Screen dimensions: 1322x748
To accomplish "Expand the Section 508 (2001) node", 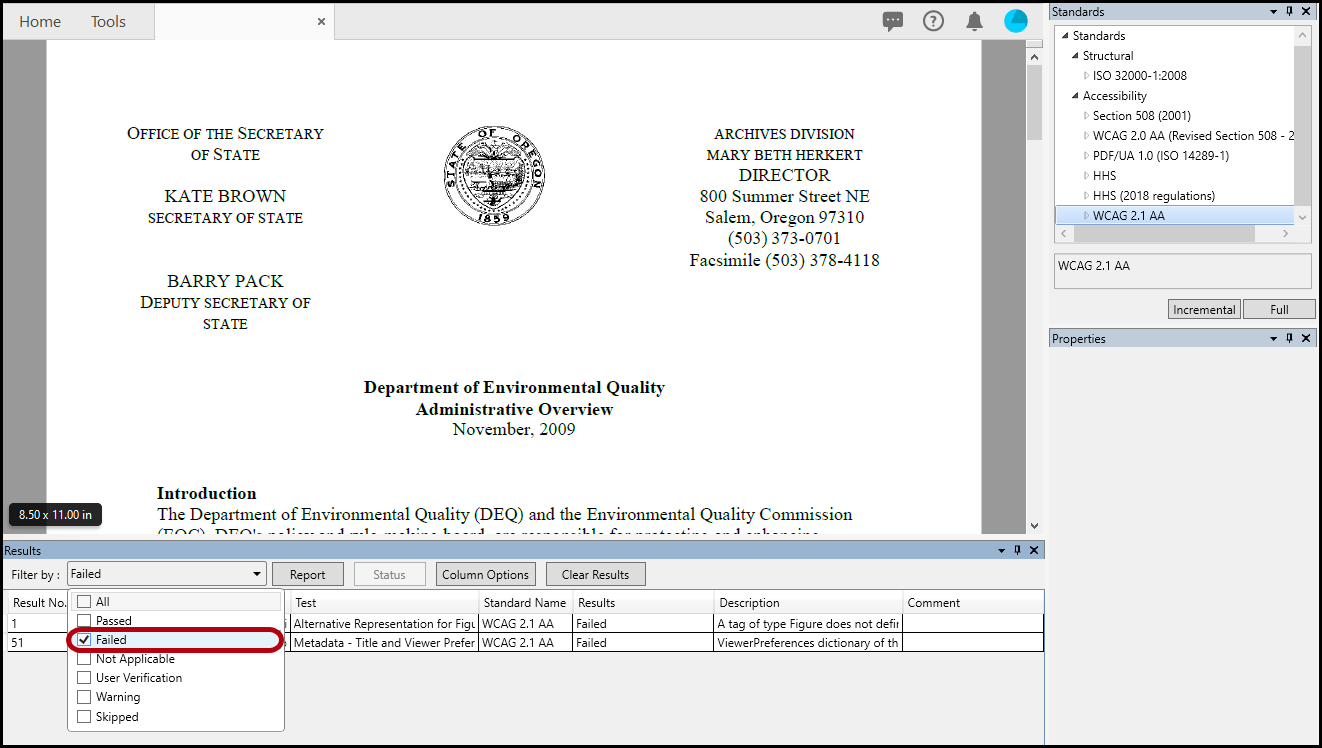I will click(x=1086, y=116).
